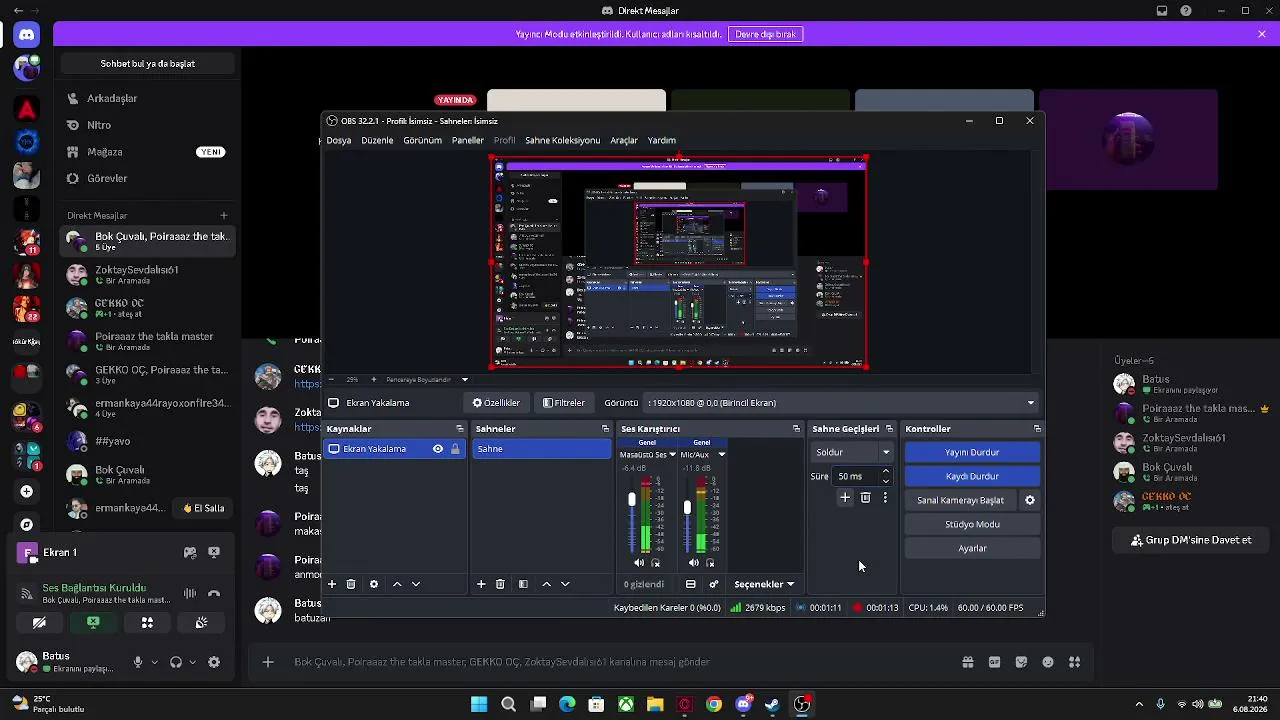Viewport: 1280px width, 720px height.
Task: Open Discord headphone device options arrow
Action: 192,662
